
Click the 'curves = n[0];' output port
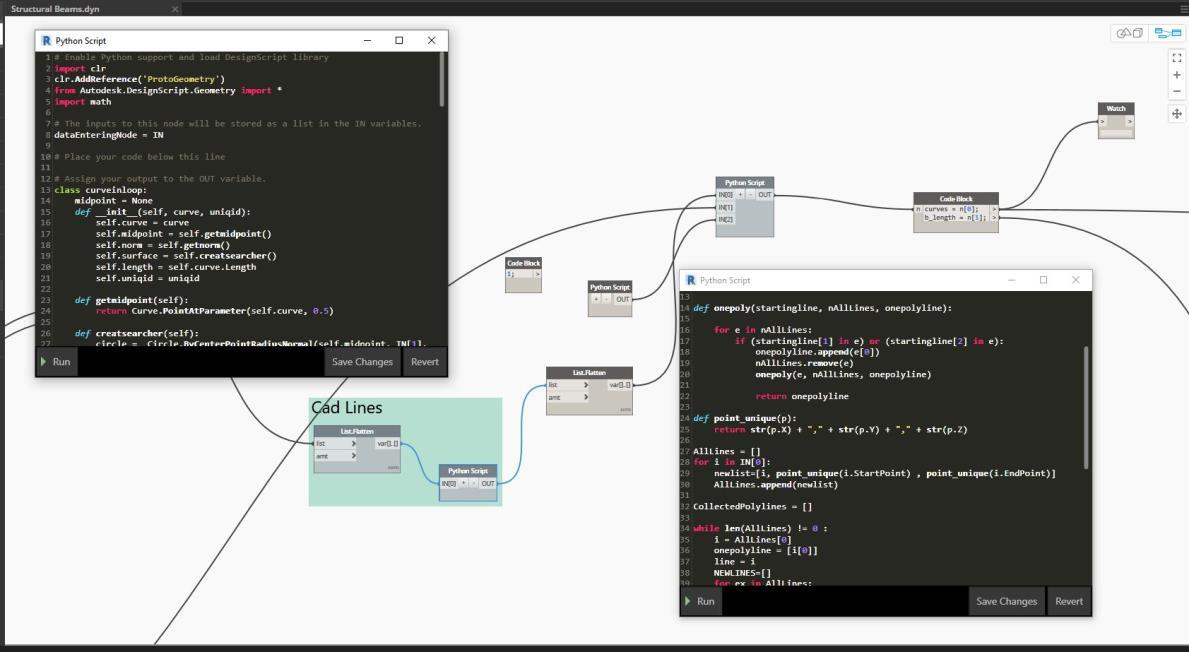(994, 209)
